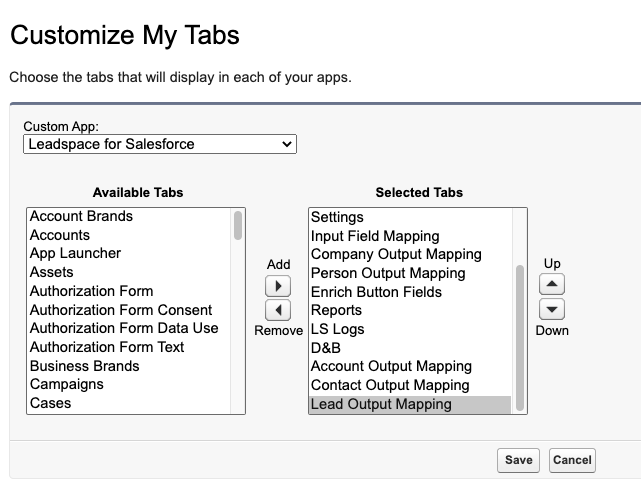Screen dimensions: 641x488
Task: Select Input Field Mapping tab entry
Action: 410,236
